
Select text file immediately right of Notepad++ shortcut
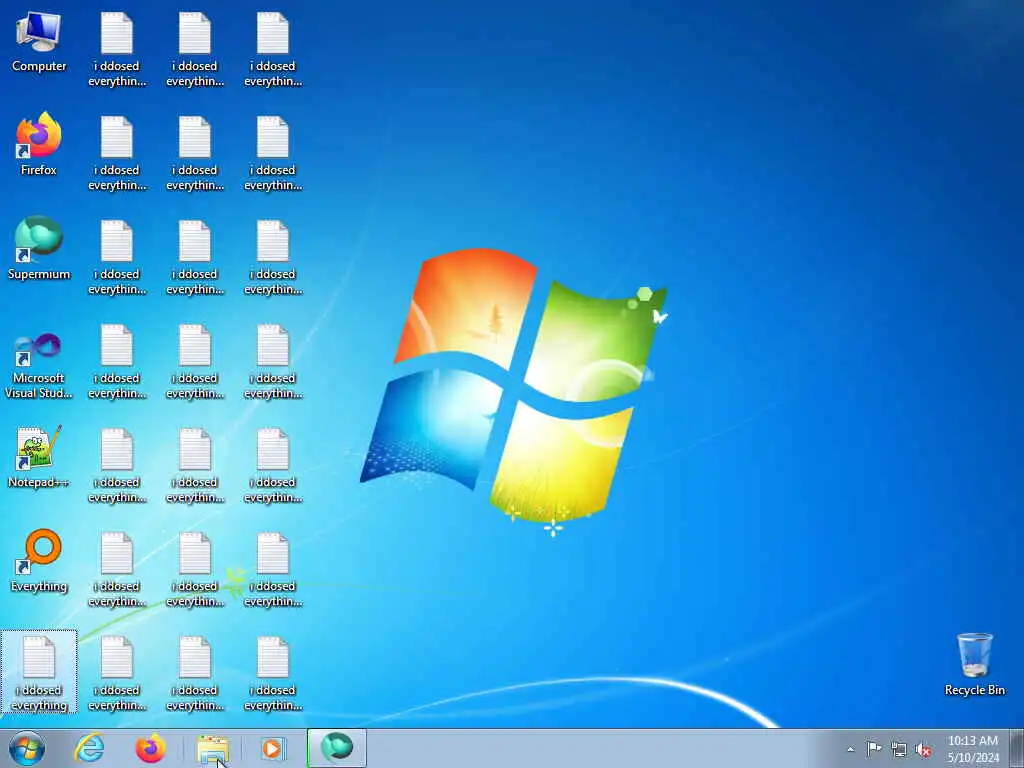pos(117,466)
